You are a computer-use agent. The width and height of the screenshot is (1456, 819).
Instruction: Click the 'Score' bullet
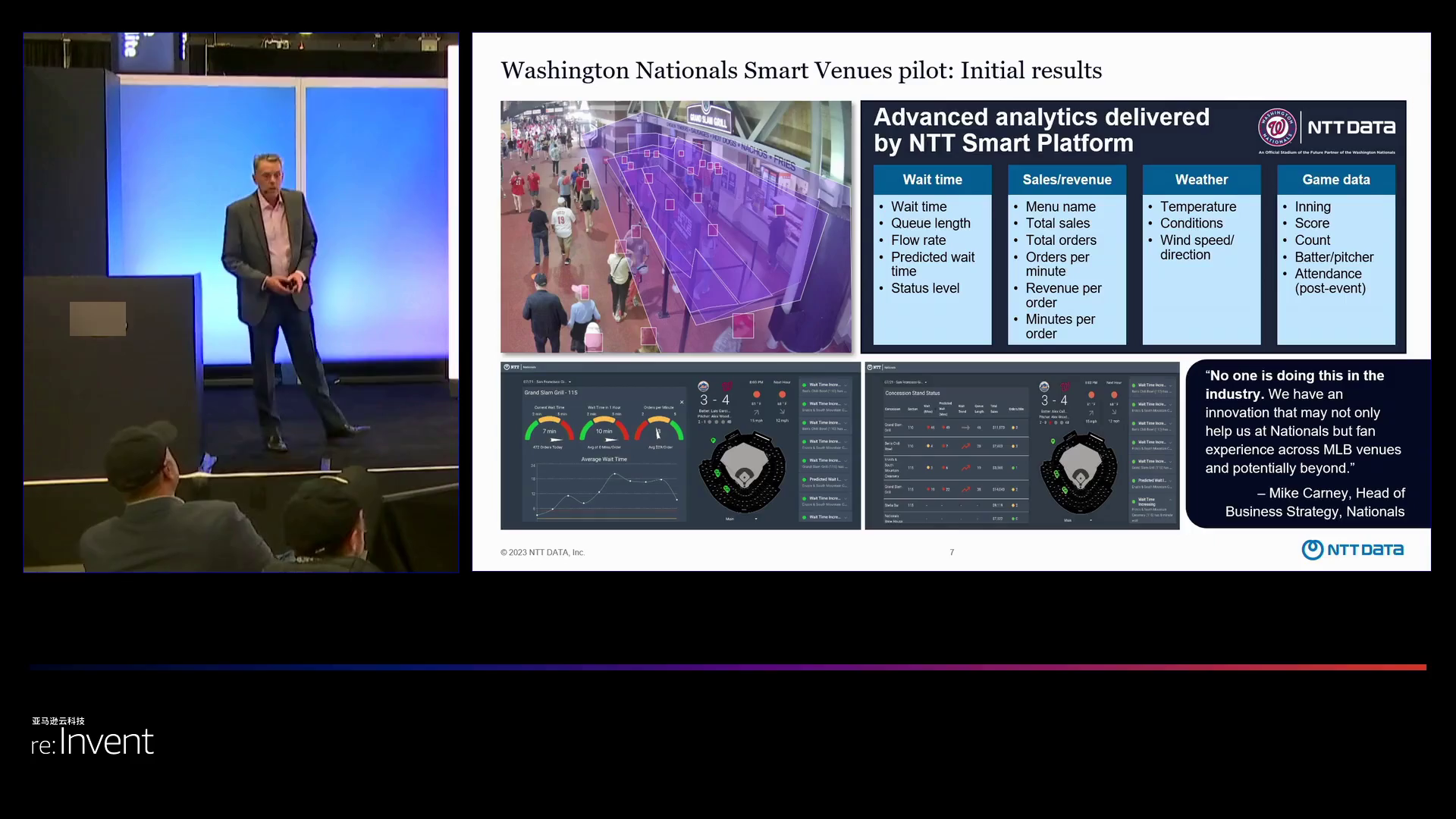pyautogui.click(x=1311, y=223)
